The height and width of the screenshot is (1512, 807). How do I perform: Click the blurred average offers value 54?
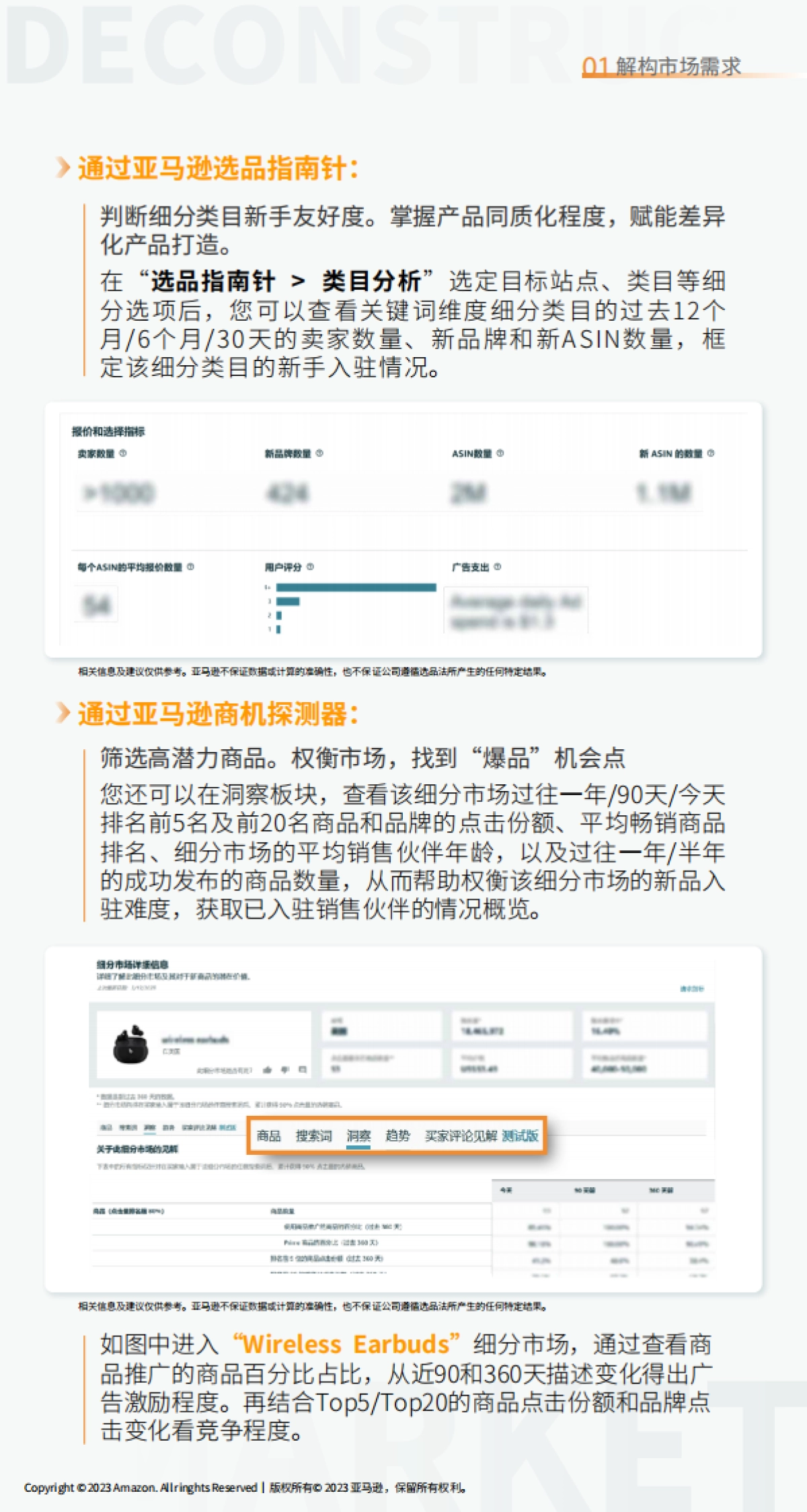click(97, 605)
